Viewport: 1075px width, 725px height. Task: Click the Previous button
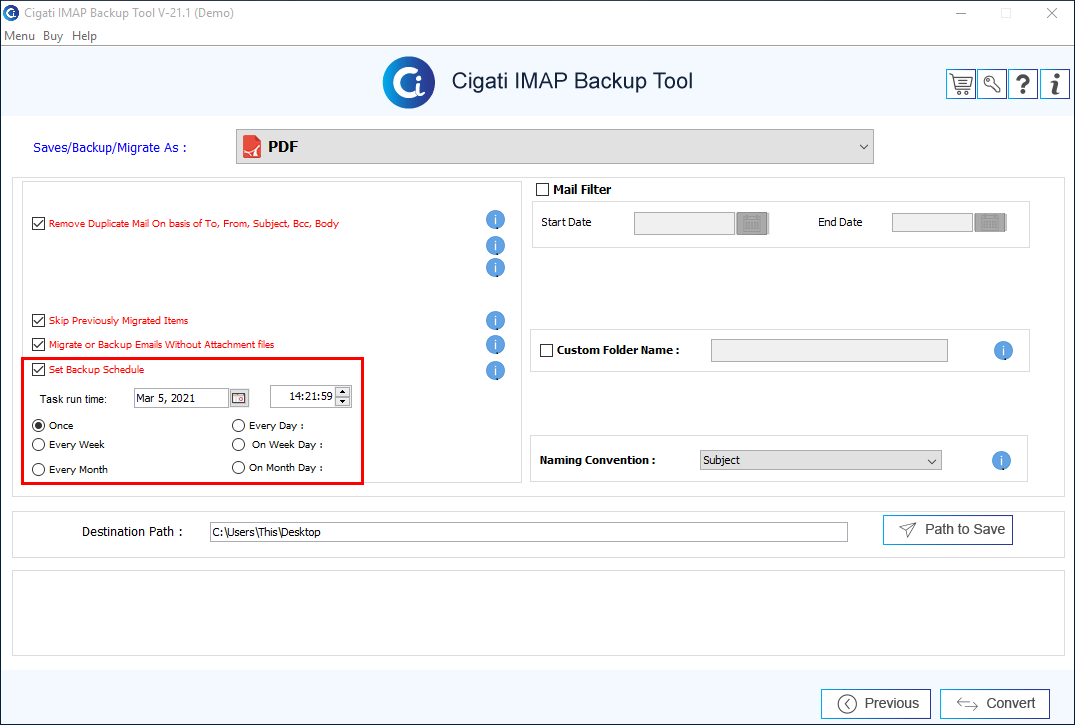coord(875,704)
